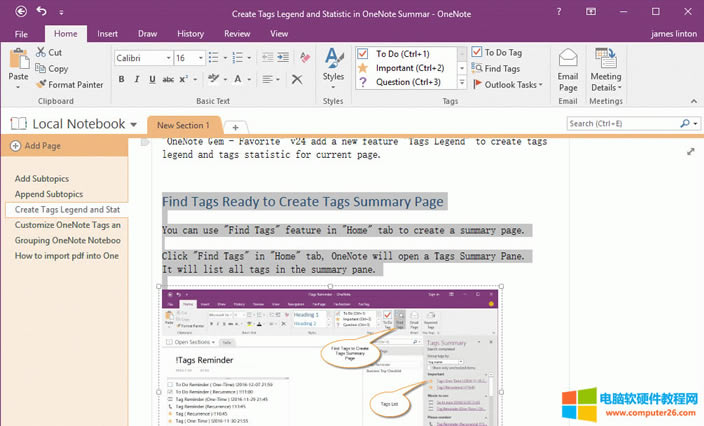This screenshot has width=704, height=426.
Task: Click the Format Painter tool
Action: [69, 85]
